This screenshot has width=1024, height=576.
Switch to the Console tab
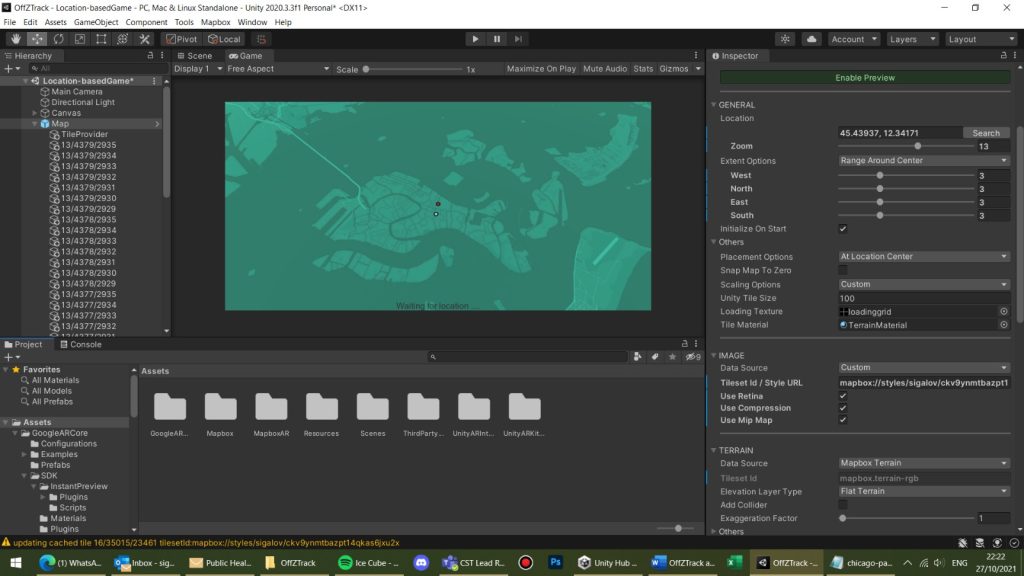point(81,344)
